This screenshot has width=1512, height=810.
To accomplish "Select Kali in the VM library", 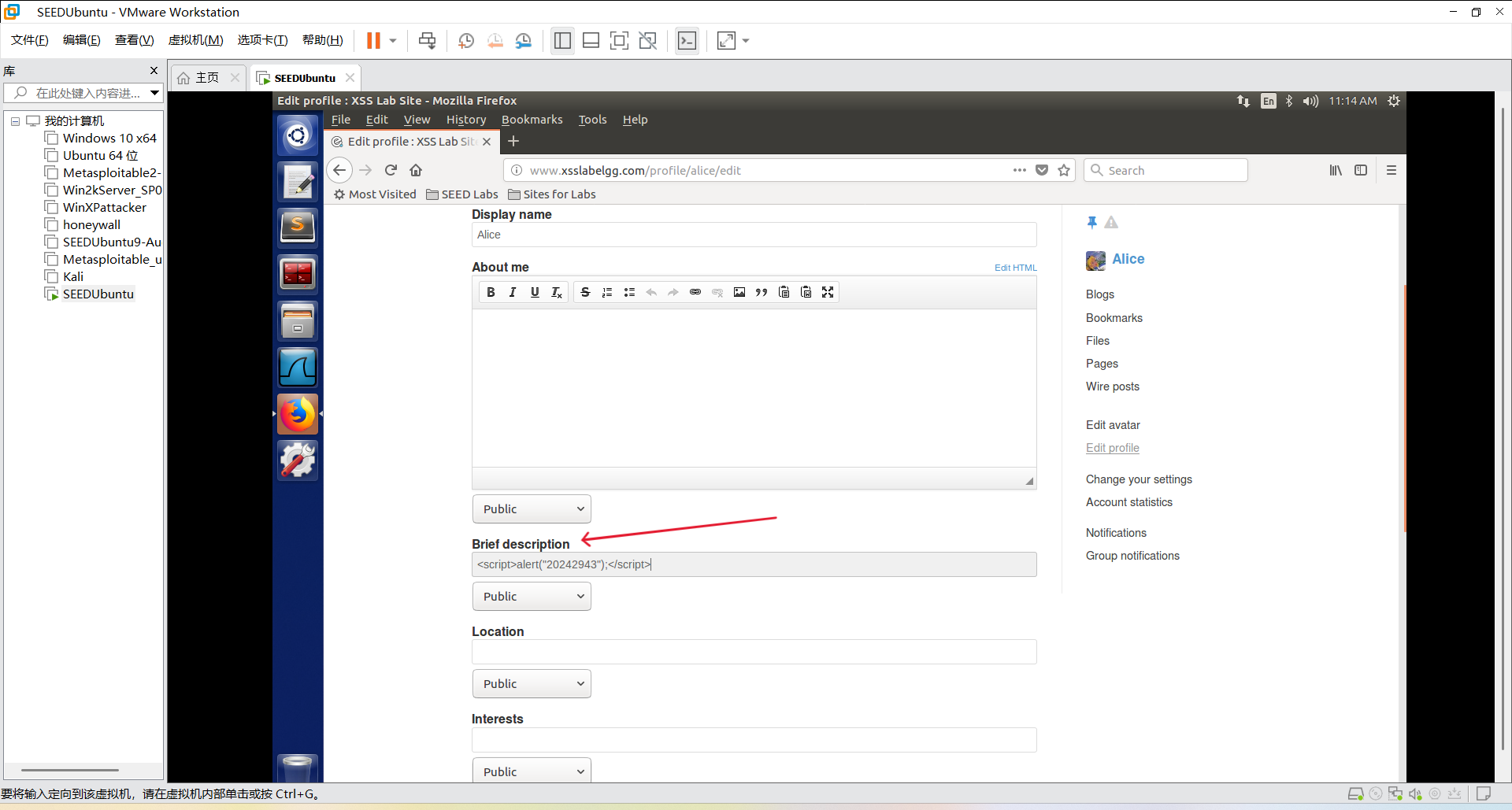I will pyautogui.click(x=73, y=277).
